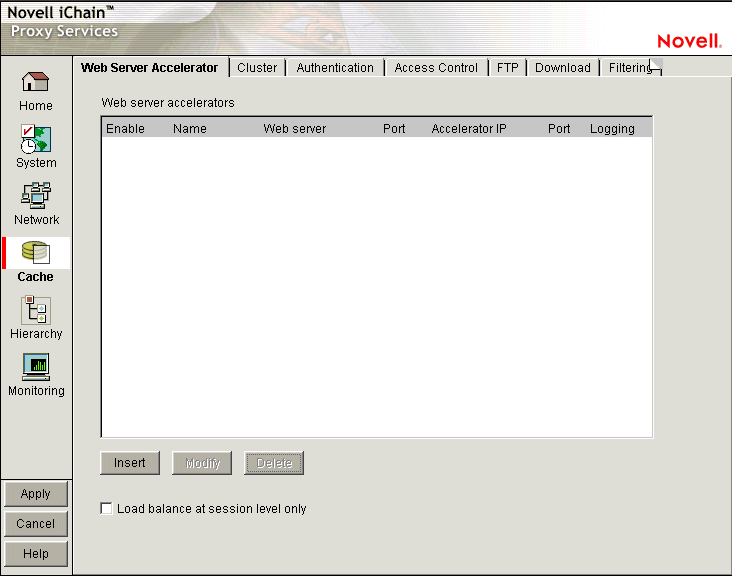This screenshot has height=576, width=732.
Task: Click the Apply button
Action: (35, 494)
